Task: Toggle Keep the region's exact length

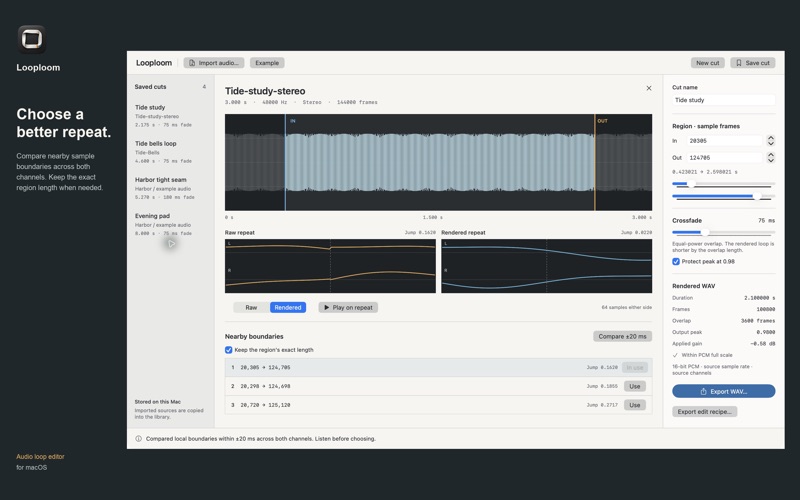Action: pos(229,350)
